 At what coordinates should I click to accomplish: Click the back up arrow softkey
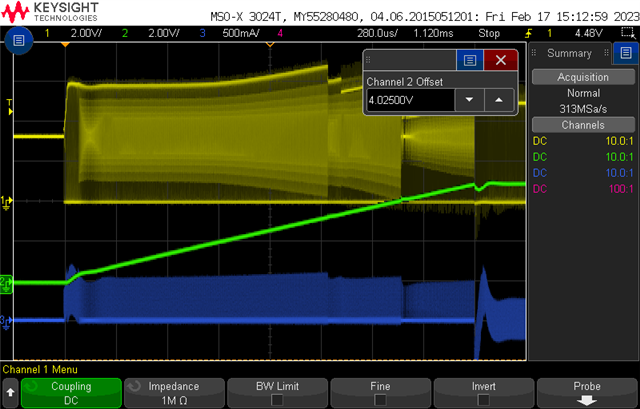tap(10, 392)
